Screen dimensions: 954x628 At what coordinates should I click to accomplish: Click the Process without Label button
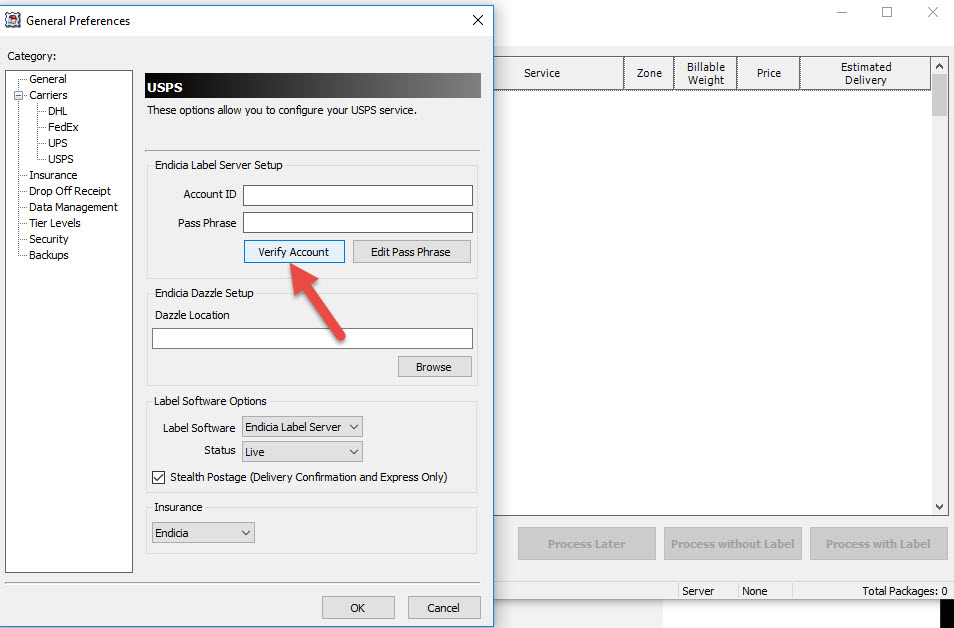[733, 544]
